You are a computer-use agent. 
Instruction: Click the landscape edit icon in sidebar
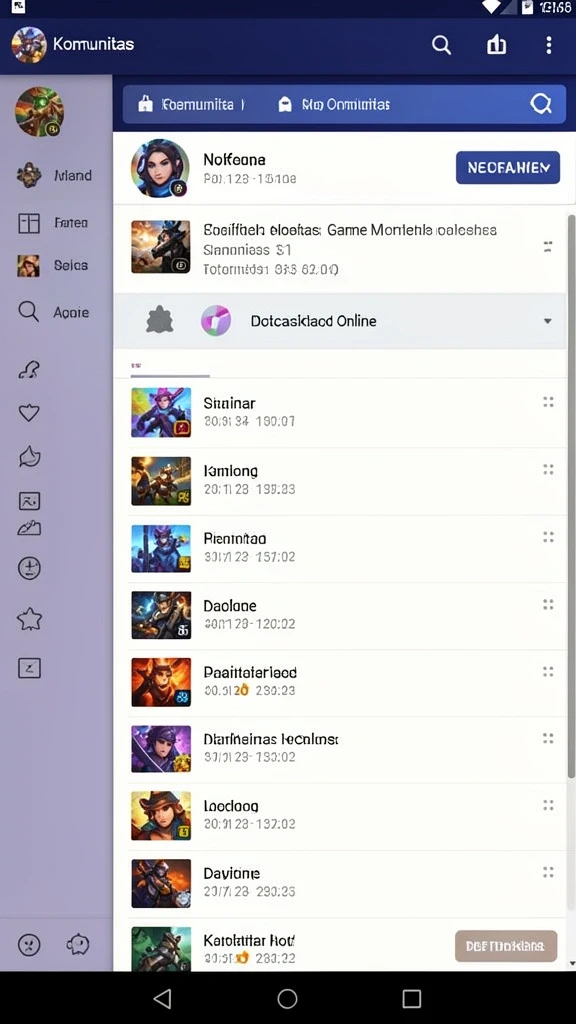click(29, 528)
